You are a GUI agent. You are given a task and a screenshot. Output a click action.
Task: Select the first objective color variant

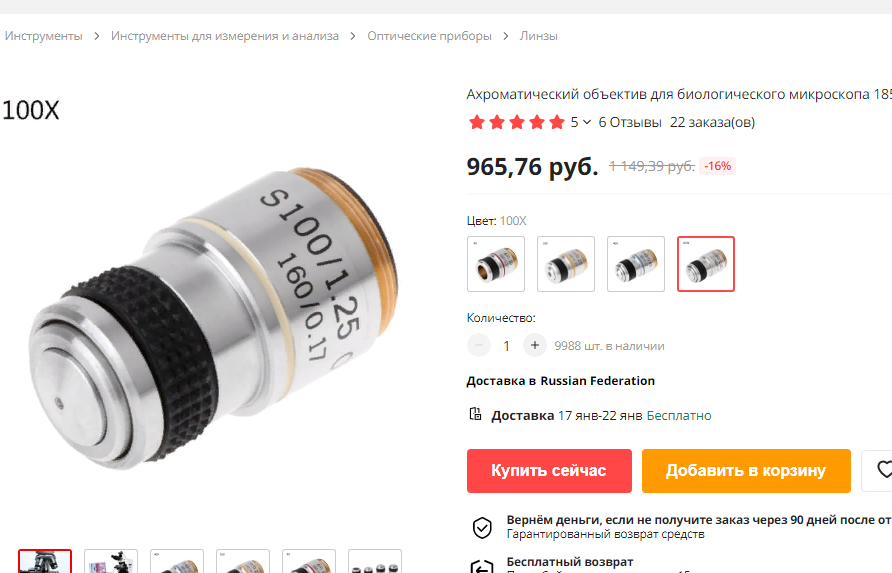[496, 264]
